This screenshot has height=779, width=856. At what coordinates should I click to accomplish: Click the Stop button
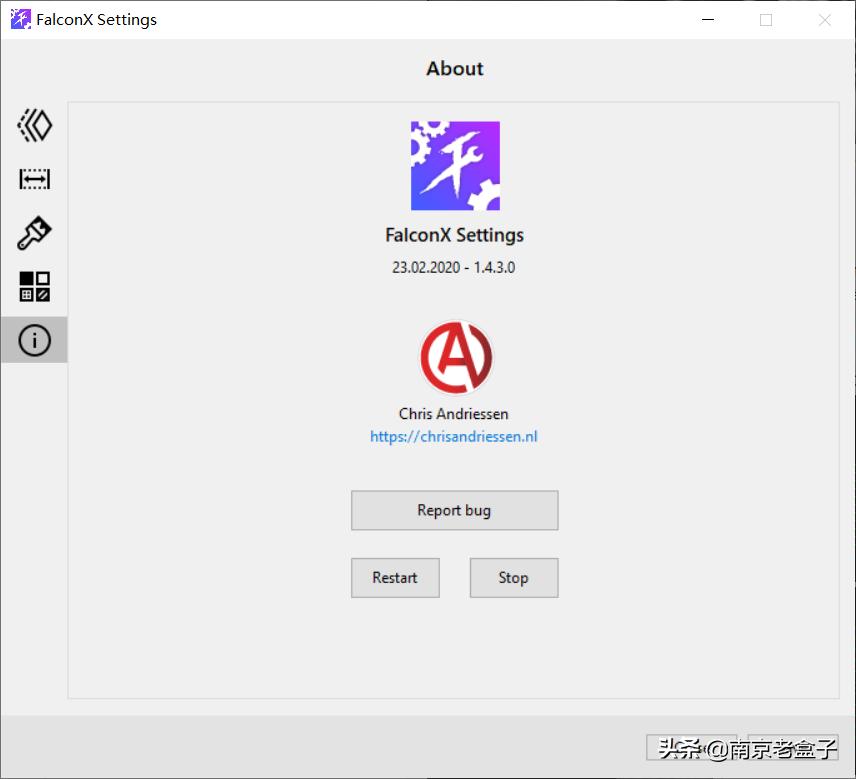[x=514, y=578]
